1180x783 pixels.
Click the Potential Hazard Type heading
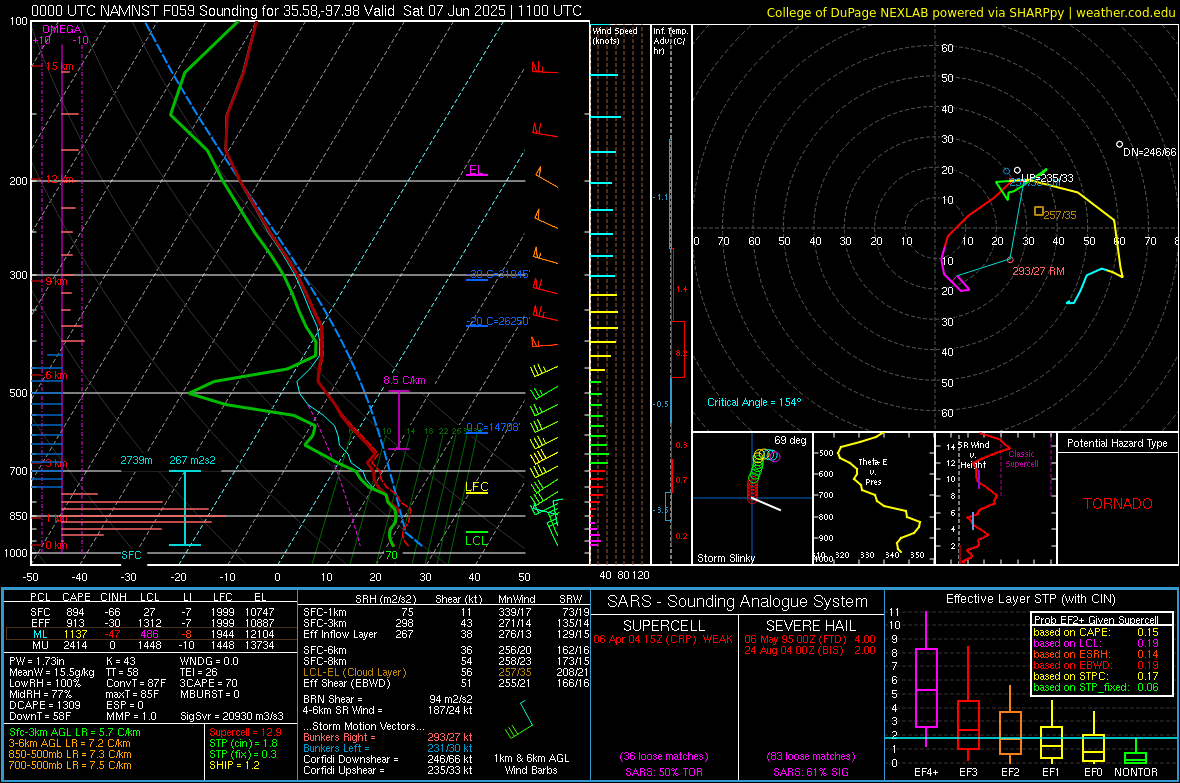1117,443
